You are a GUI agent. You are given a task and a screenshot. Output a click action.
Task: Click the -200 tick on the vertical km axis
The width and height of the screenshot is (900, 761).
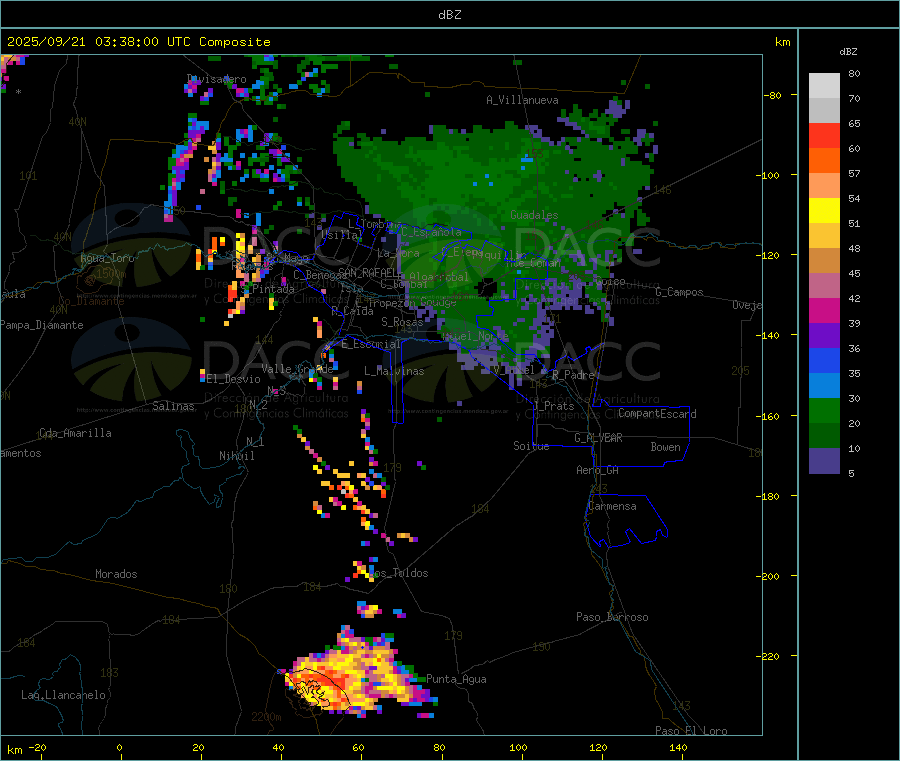tap(769, 576)
